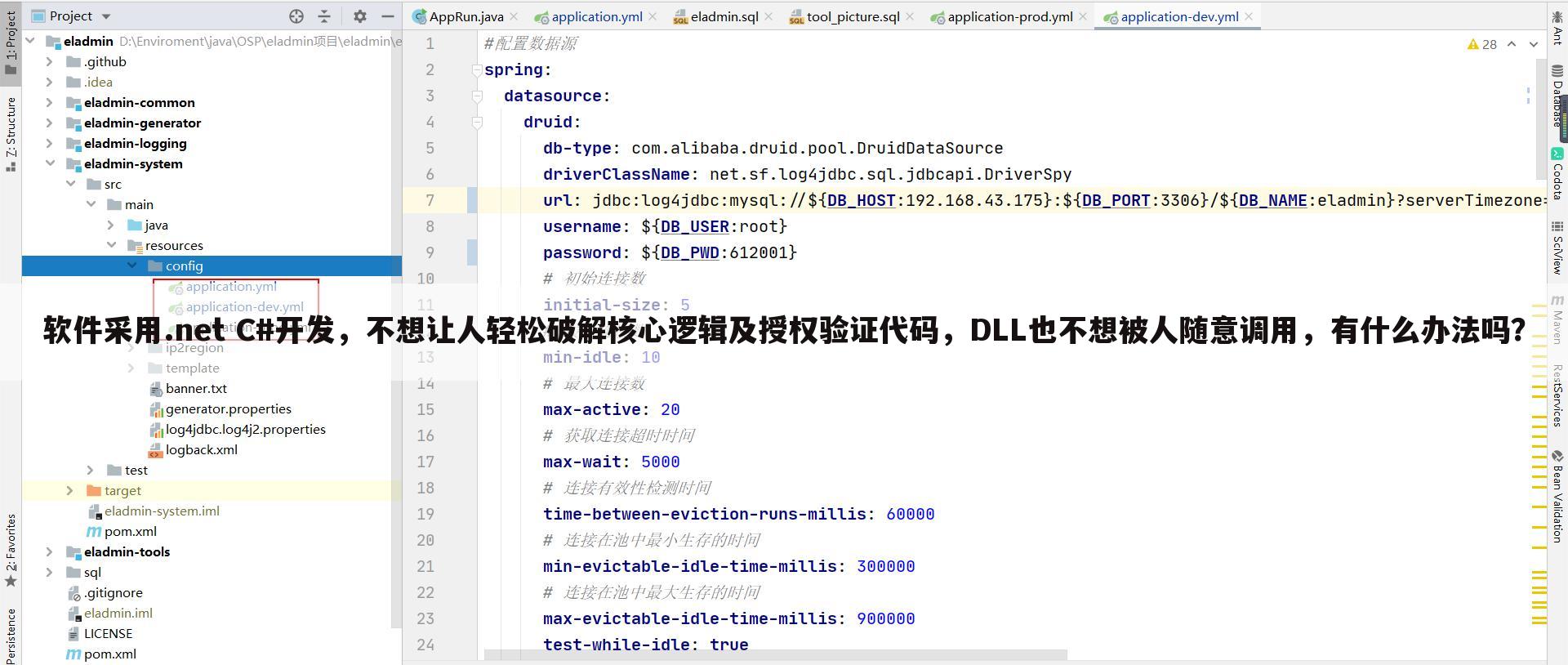Close the eladmin.sql tab
This screenshot has width=1568, height=665.
(x=768, y=16)
